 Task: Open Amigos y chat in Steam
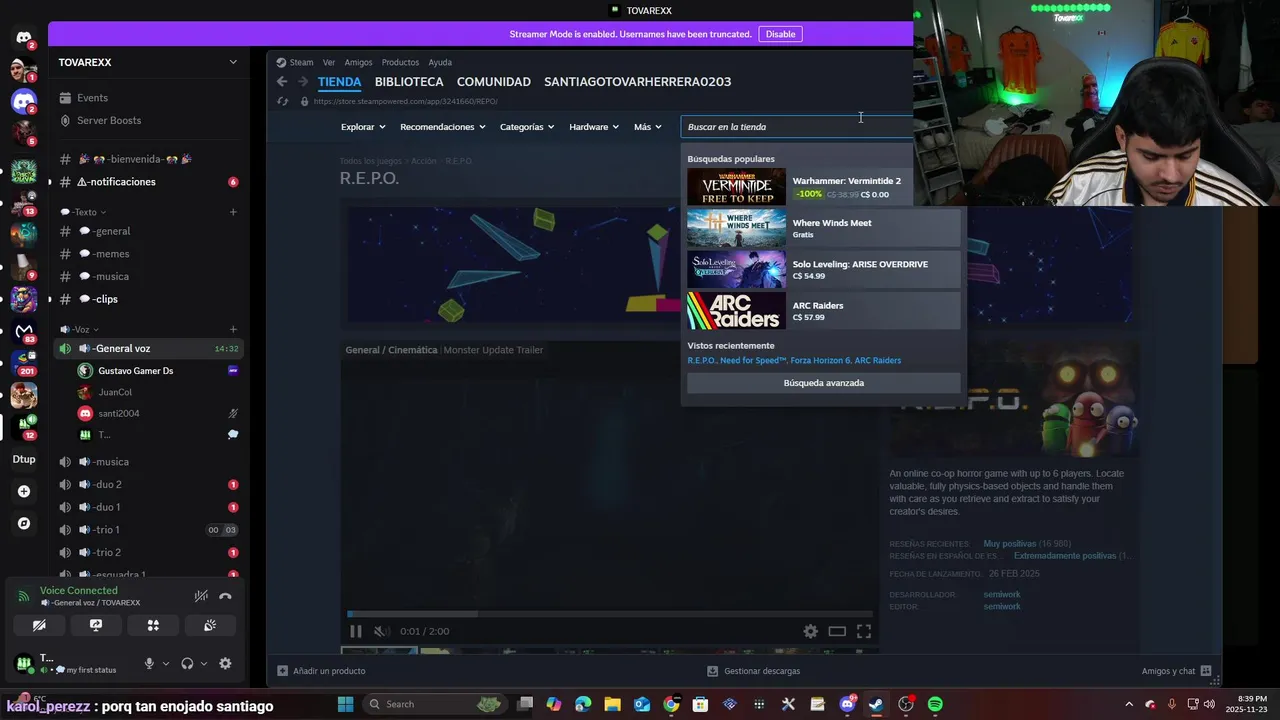tap(1176, 671)
